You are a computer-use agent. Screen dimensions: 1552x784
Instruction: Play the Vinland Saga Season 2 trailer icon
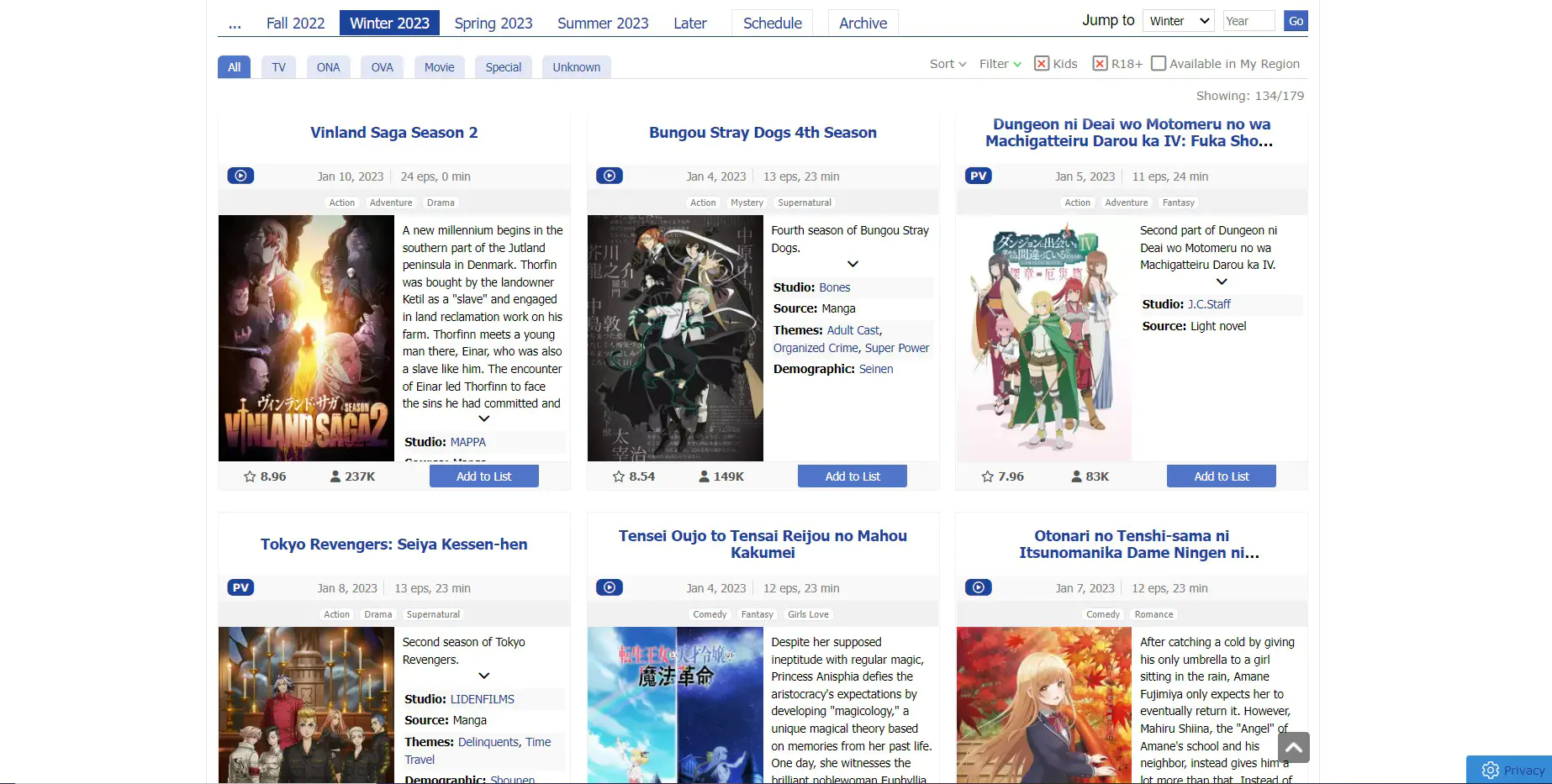[240, 176]
